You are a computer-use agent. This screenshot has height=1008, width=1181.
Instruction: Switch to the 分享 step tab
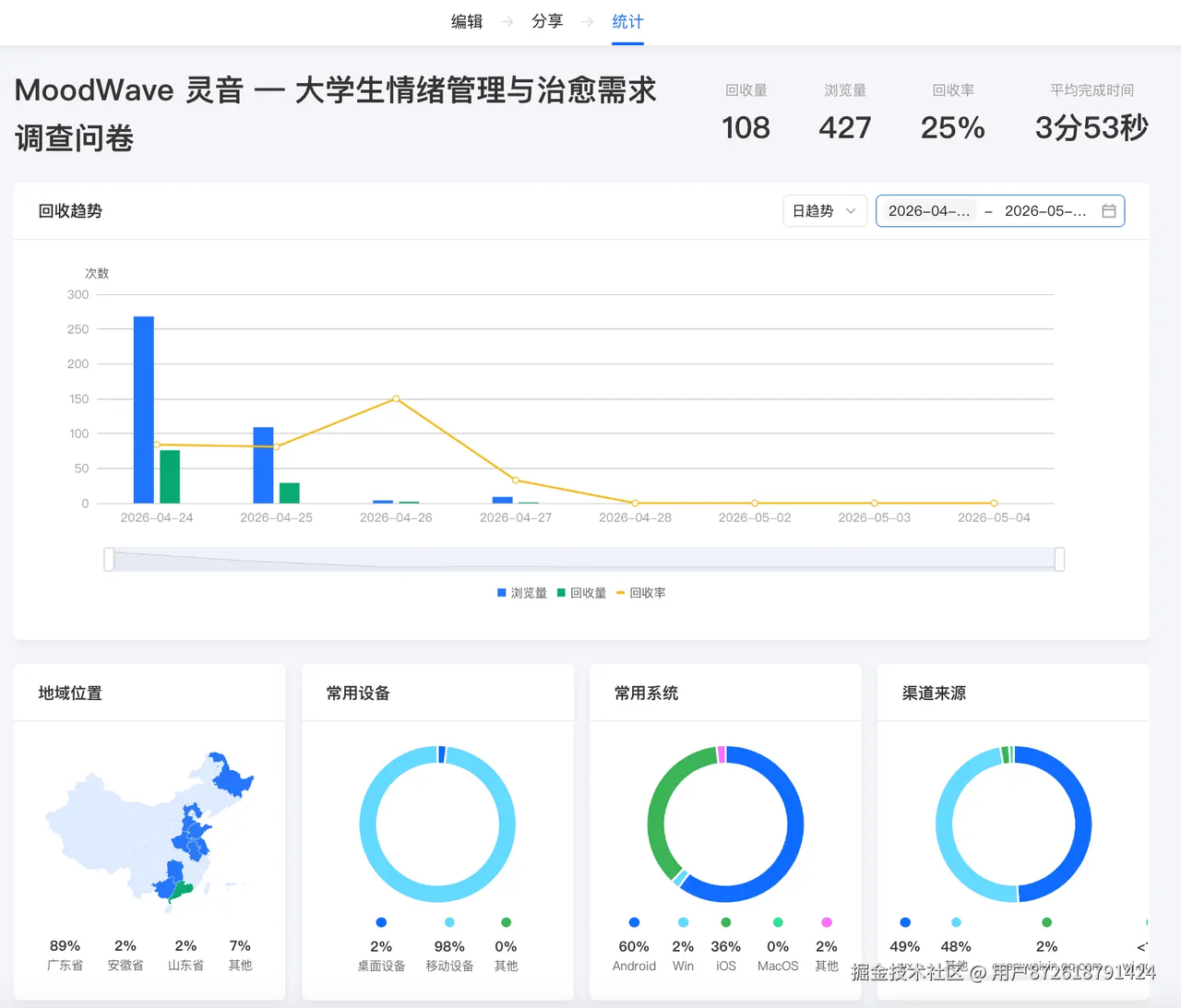coord(547,21)
